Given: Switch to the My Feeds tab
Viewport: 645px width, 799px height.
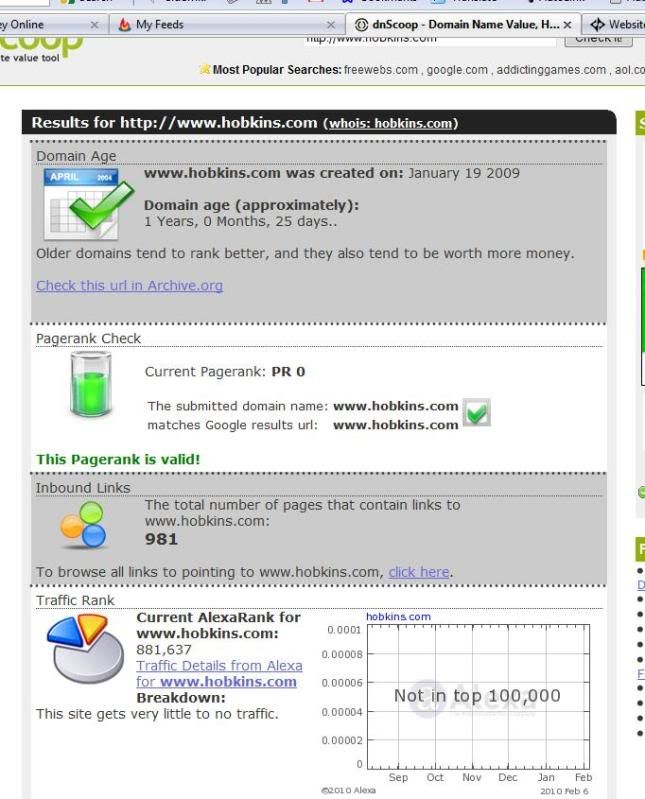Looking at the screenshot, I should pos(220,24).
